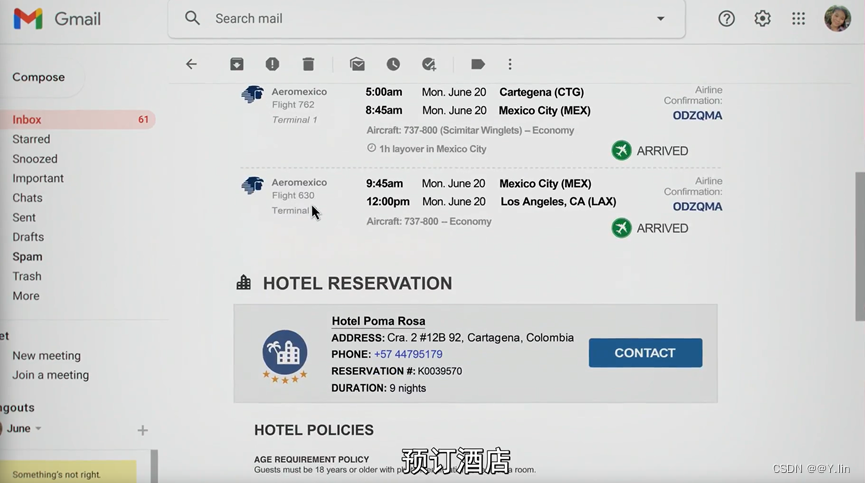Open the Hotel Poma Rosa link

pyautogui.click(x=378, y=321)
